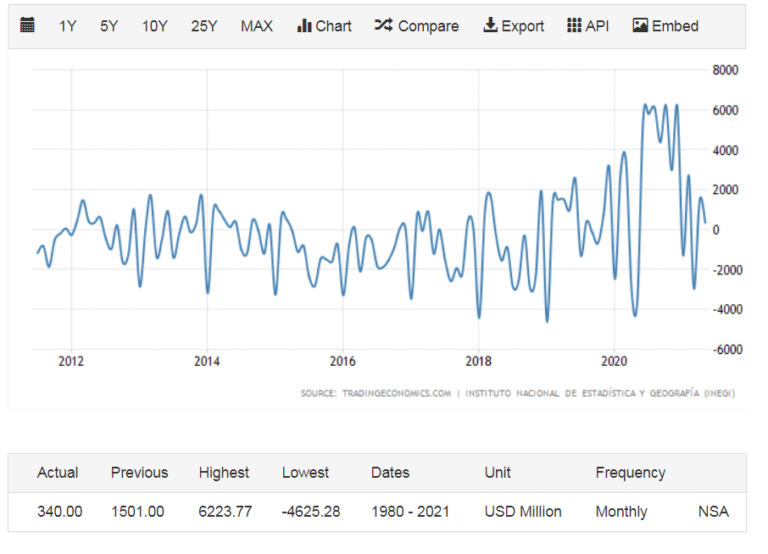
Task: Open the calendar date picker icon
Action: 27,24
